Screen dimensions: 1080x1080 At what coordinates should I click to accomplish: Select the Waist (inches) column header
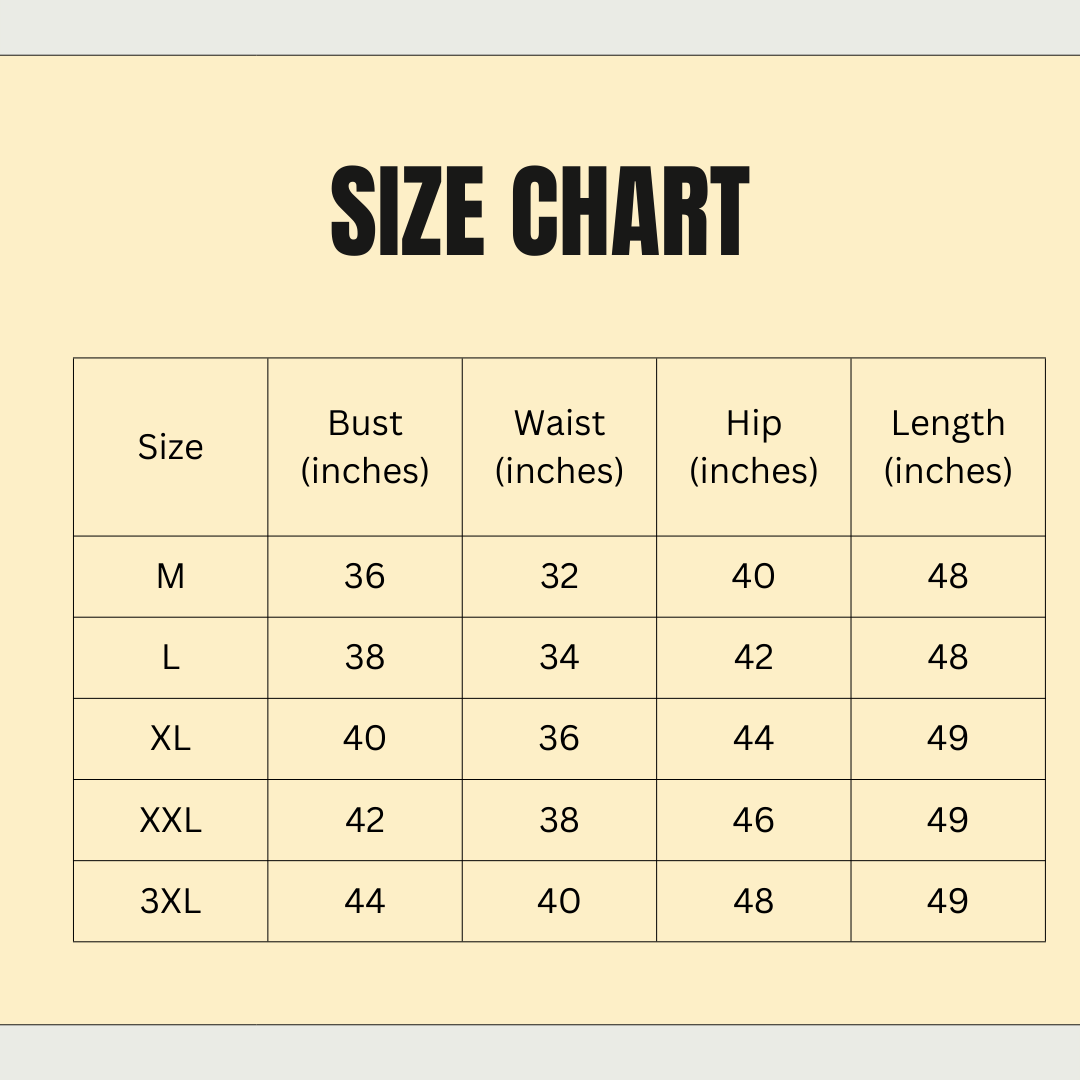(x=559, y=447)
